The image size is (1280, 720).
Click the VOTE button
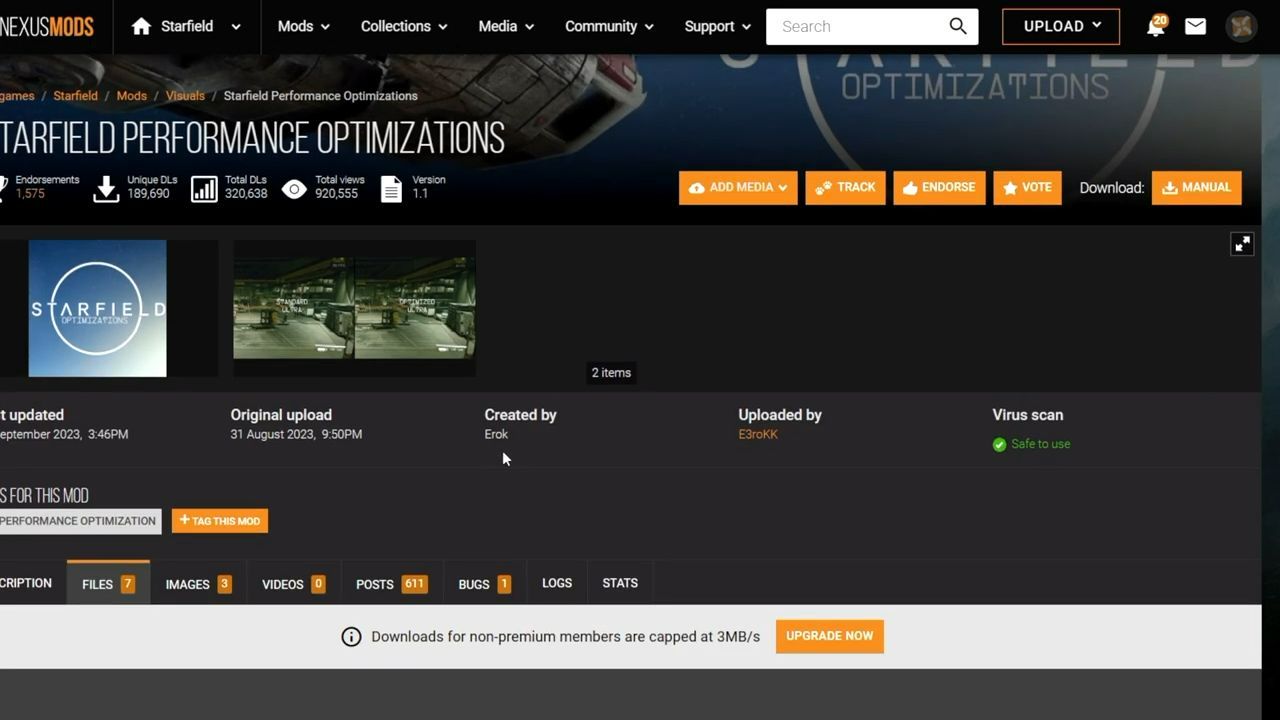tap(1027, 188)
